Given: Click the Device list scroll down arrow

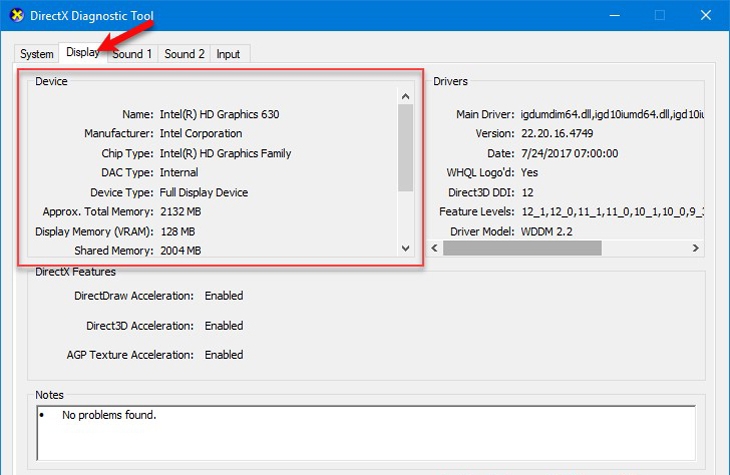Looking at the screenshot, I should point(406,249).
